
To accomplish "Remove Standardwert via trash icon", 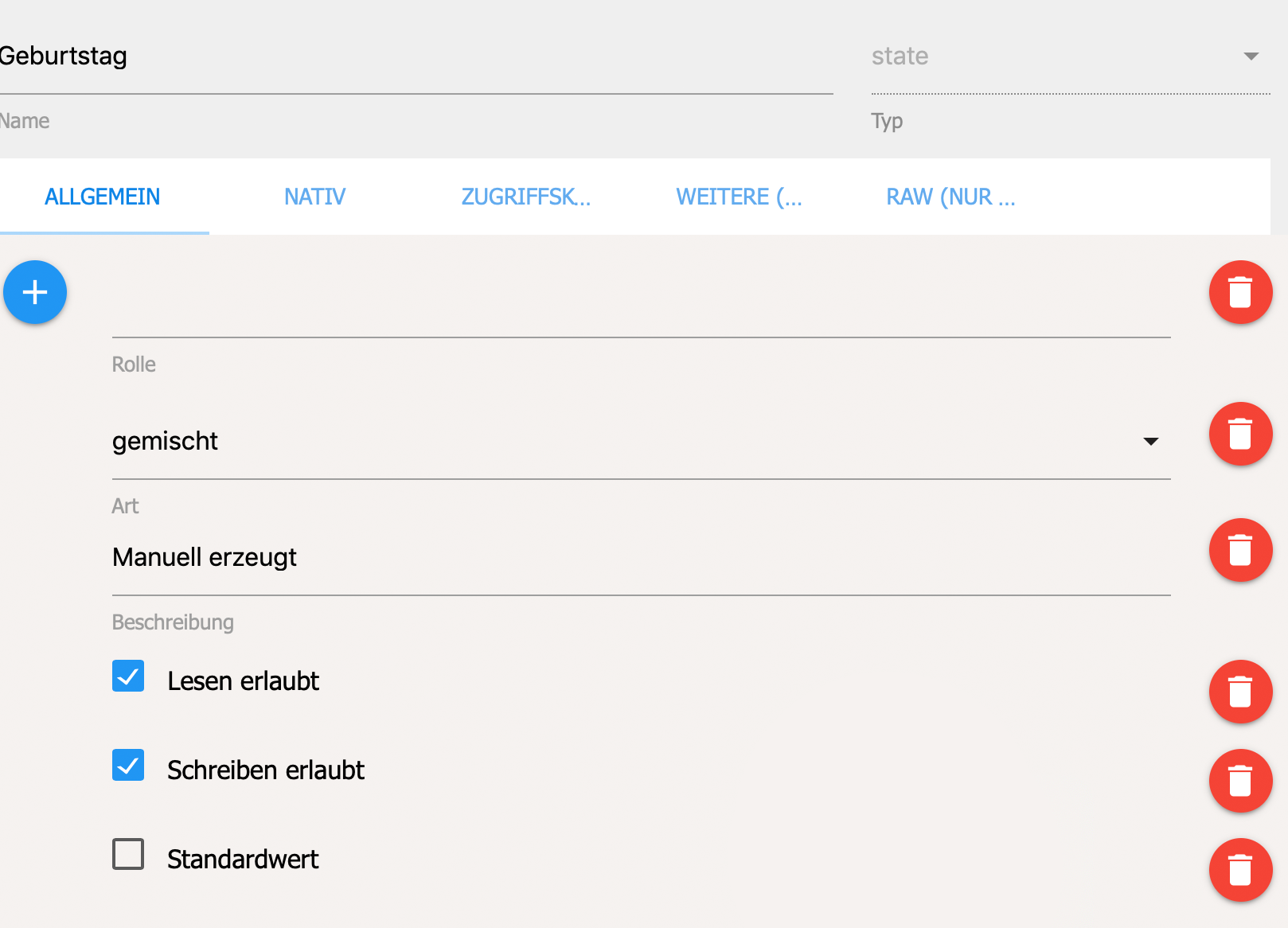I will click(1240, 870).
